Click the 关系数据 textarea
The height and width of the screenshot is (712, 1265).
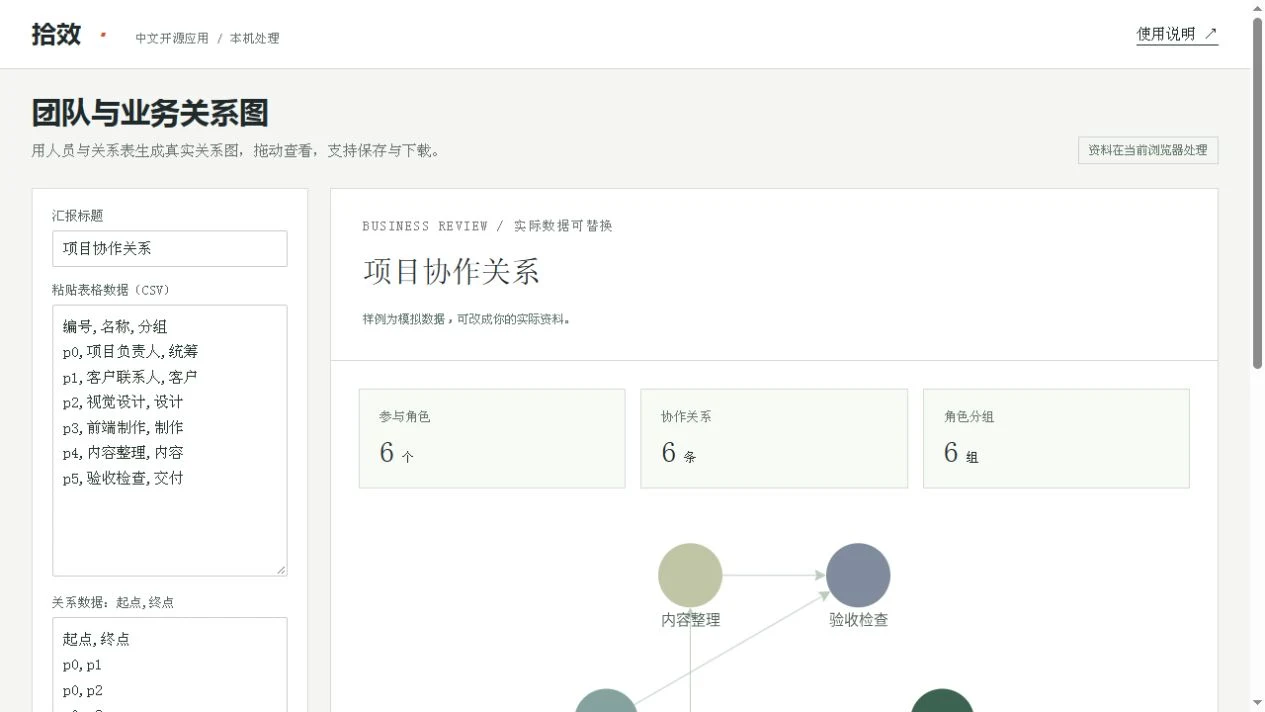point(170,664)
